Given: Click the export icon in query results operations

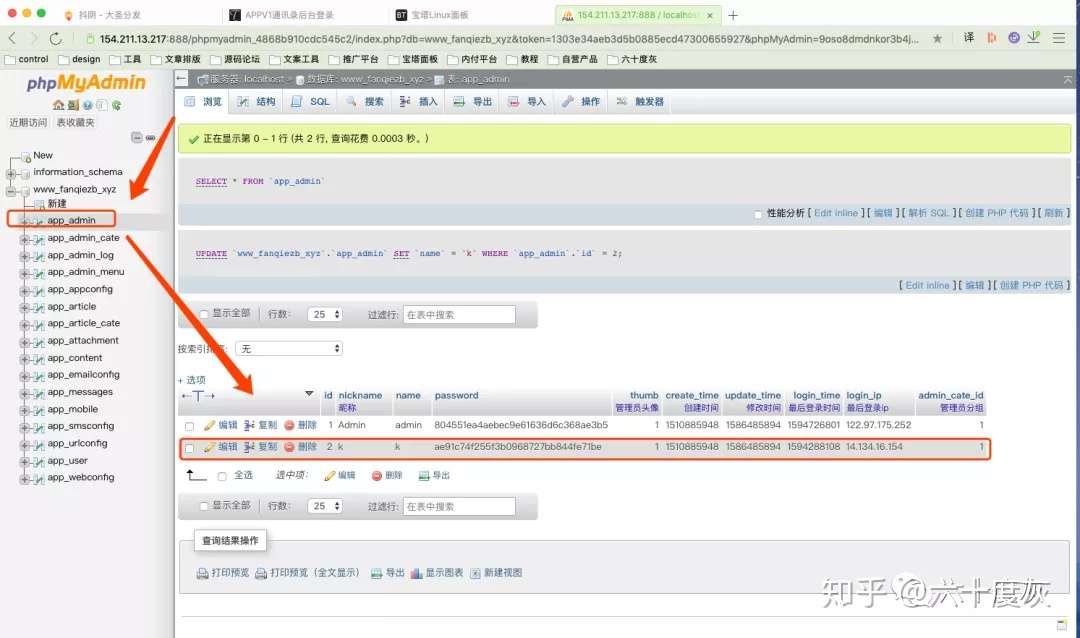Looking at the screenshot, I should pos(377,573).
